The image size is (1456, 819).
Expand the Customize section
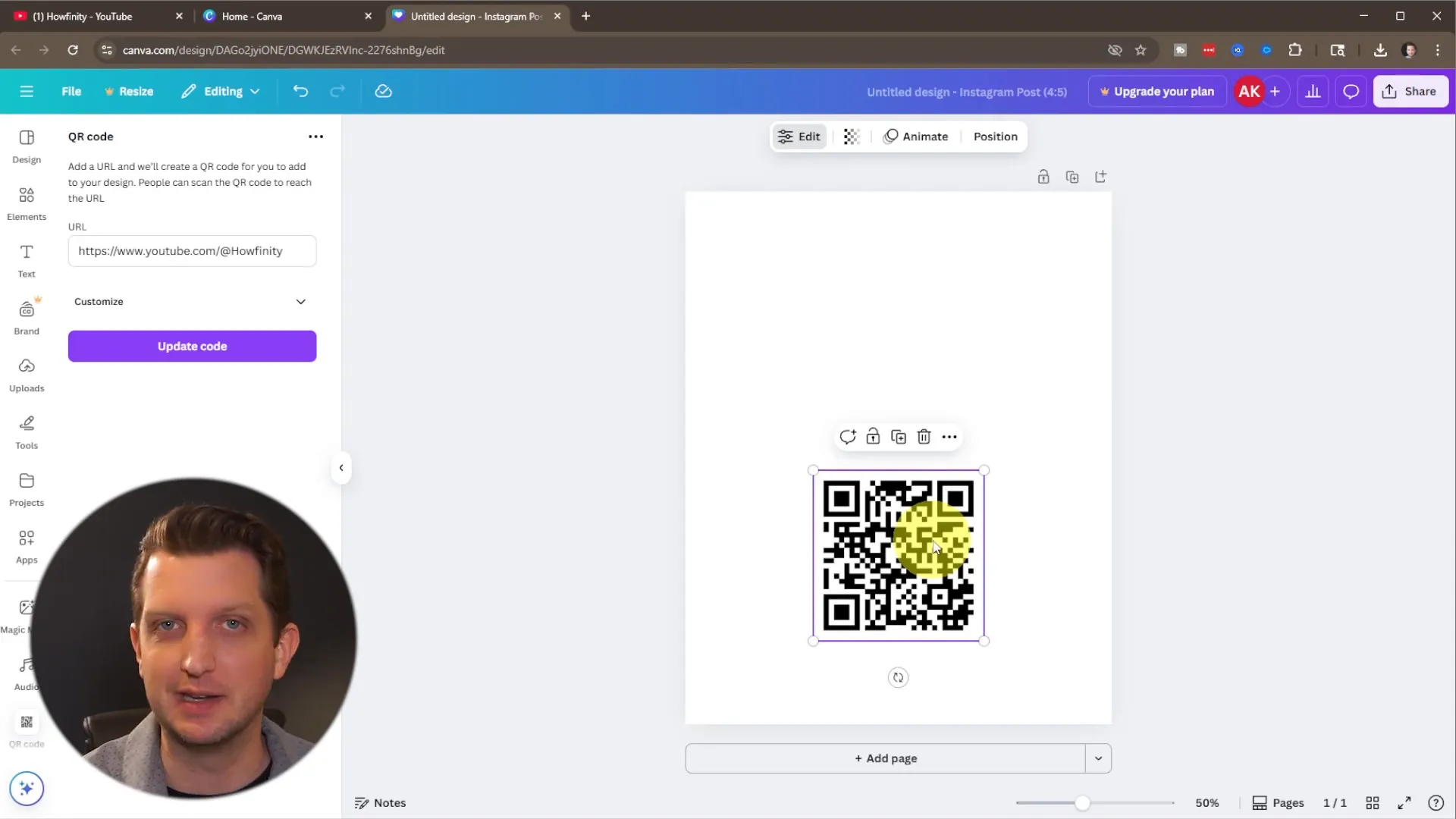click(191, 302)
